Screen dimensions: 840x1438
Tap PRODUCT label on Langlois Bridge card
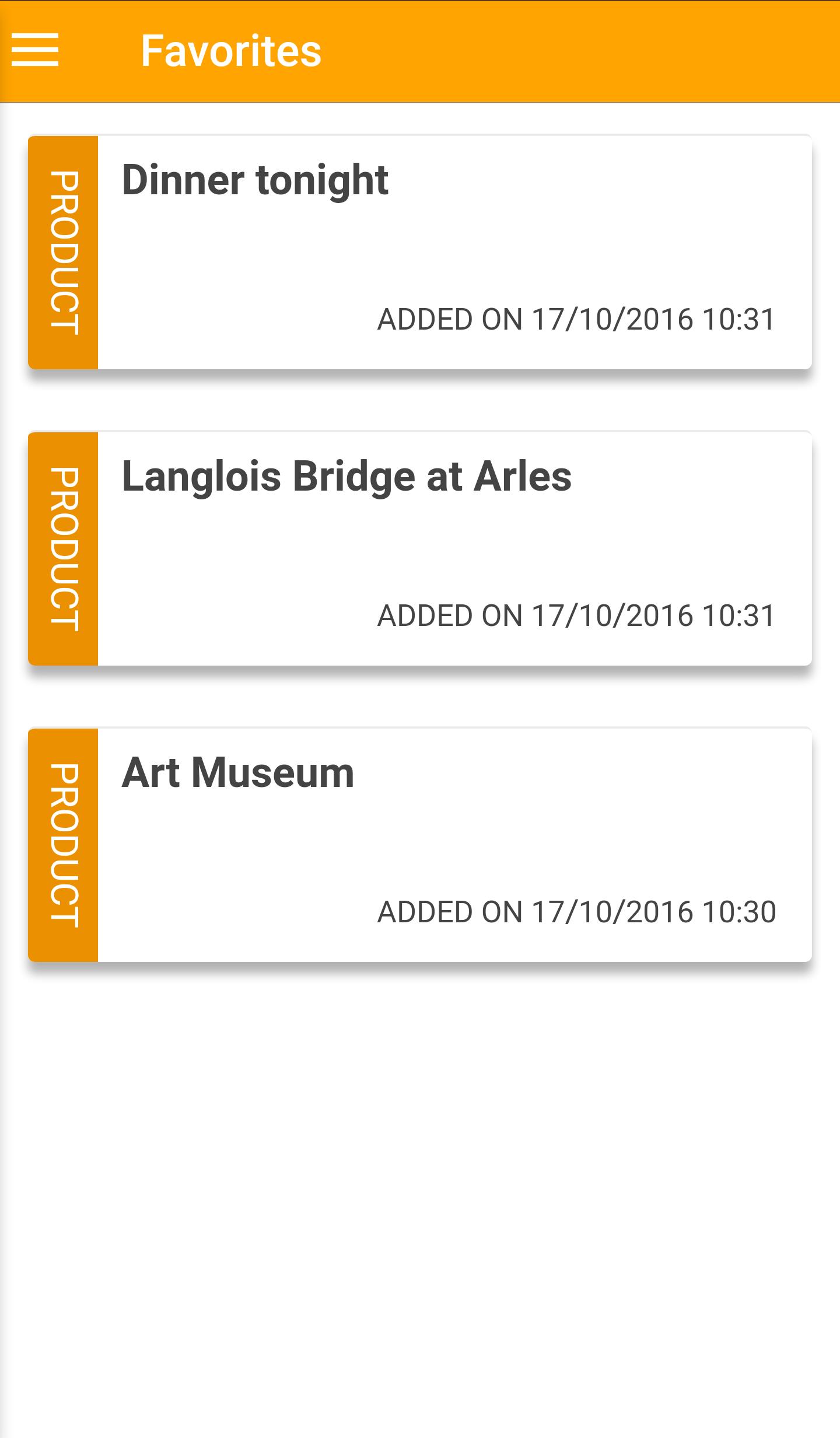(63, 549)
